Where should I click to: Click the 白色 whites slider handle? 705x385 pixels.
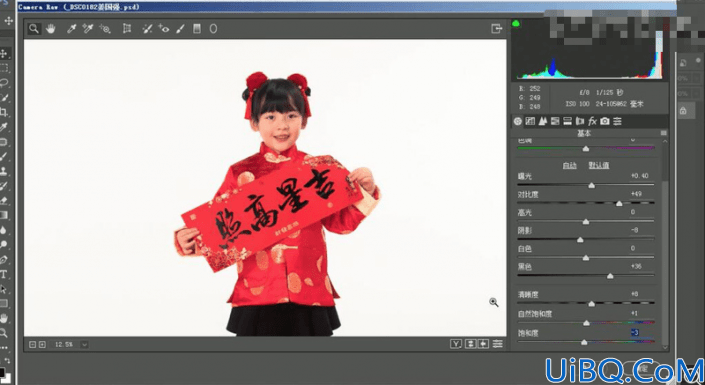click(x=585, y=258)
